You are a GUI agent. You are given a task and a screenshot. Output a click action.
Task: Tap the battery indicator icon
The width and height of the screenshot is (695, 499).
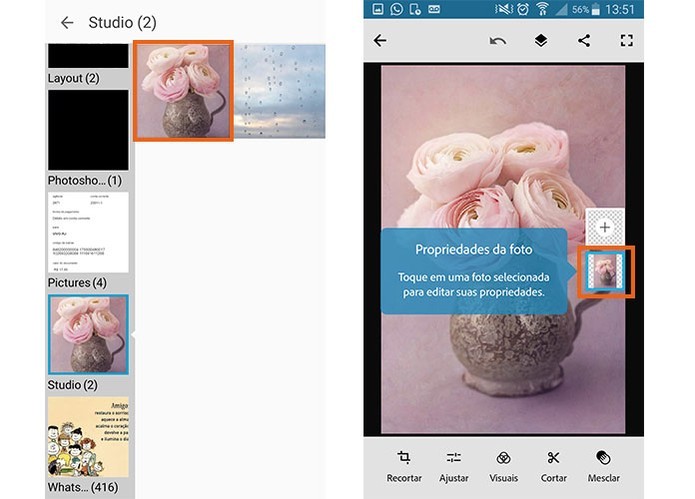pyautogui.click(x=595, y=9)
